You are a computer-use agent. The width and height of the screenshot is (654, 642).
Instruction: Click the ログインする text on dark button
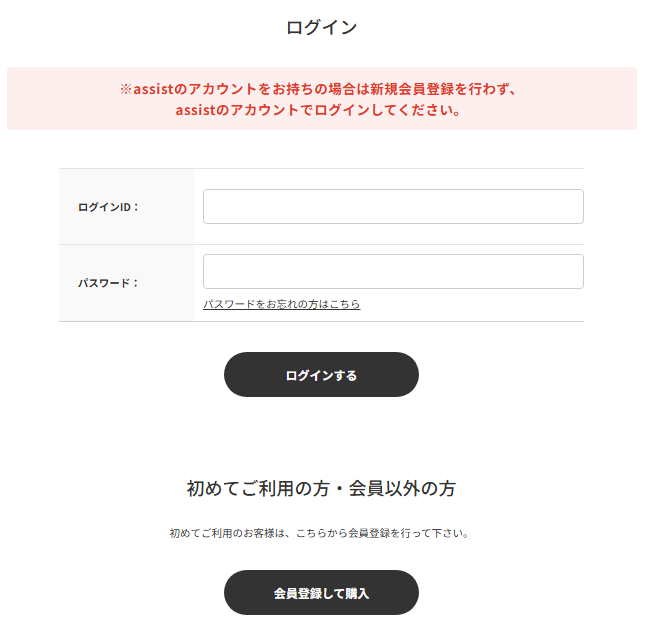point(321,376)
